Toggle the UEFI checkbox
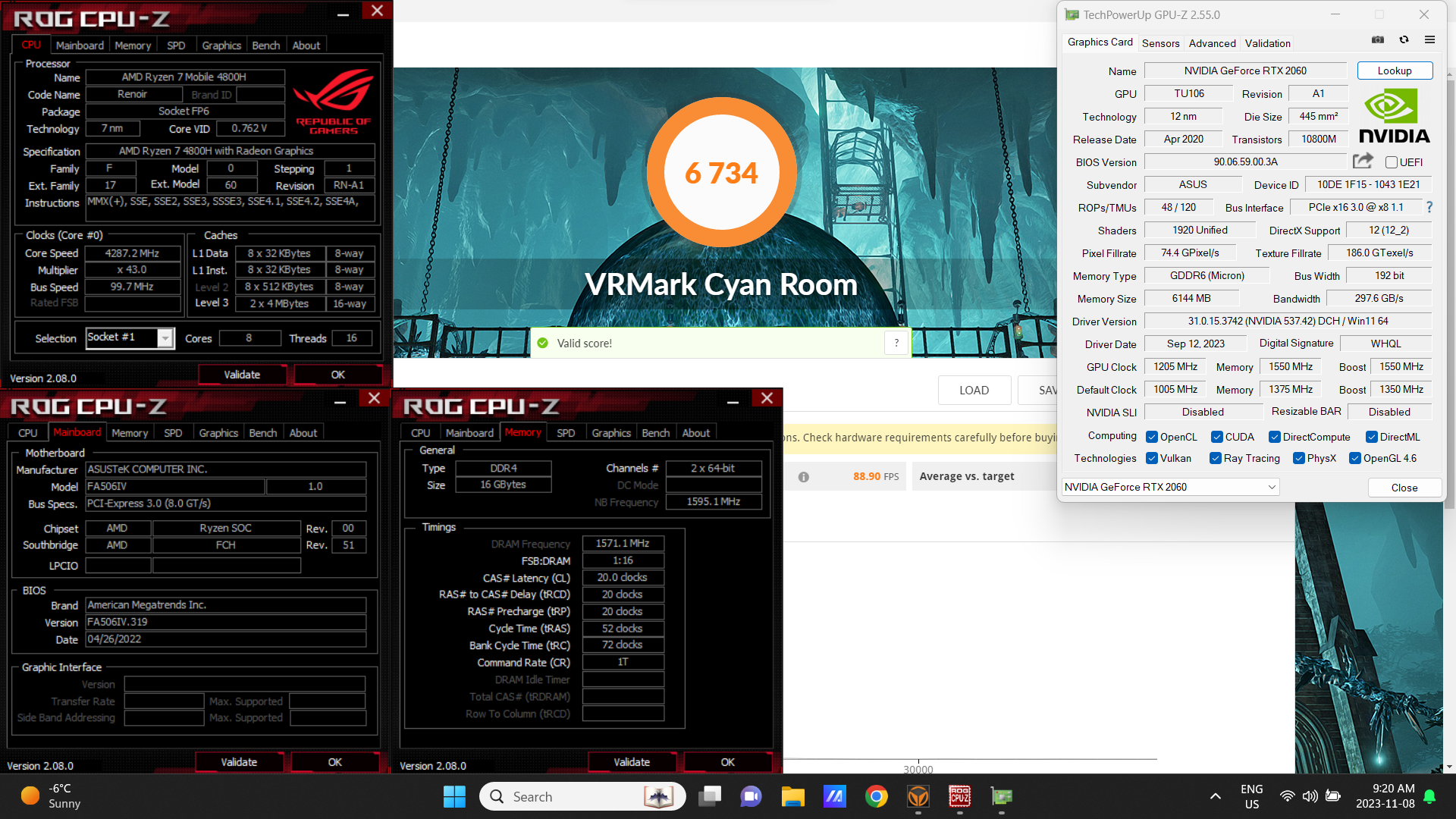1456x819 pixels. (x=1391, y=162)
